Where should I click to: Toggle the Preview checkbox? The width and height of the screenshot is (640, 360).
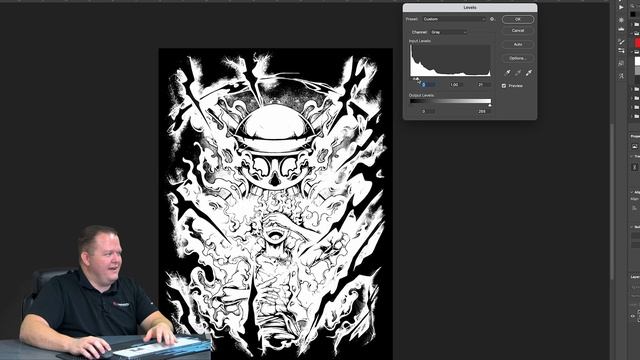click(504, 86)
